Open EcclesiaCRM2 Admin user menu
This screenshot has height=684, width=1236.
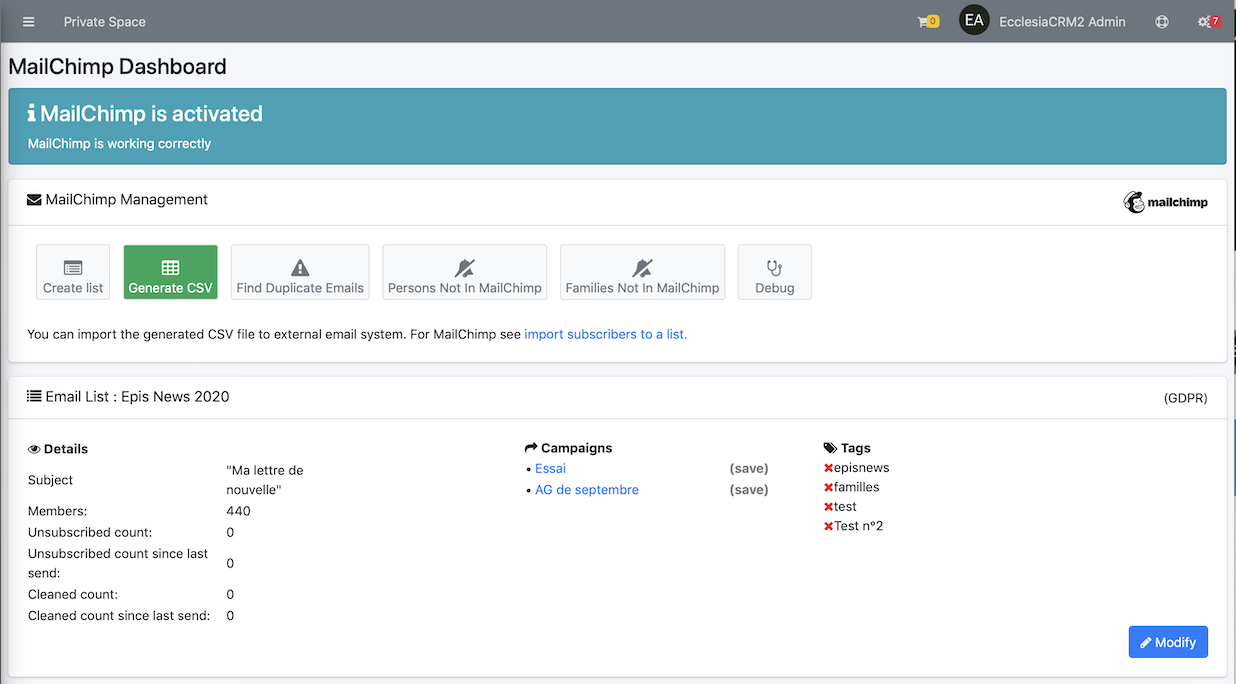tap(1062, 22)
